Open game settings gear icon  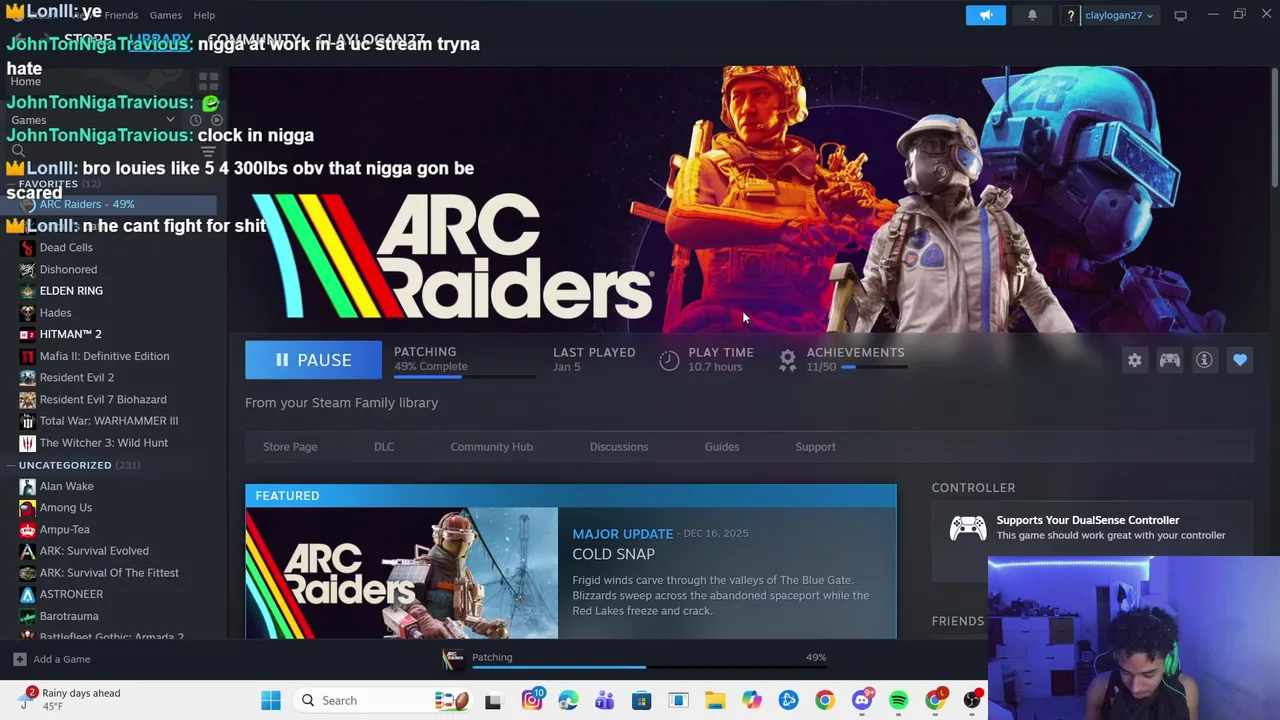coord(1134,360)
